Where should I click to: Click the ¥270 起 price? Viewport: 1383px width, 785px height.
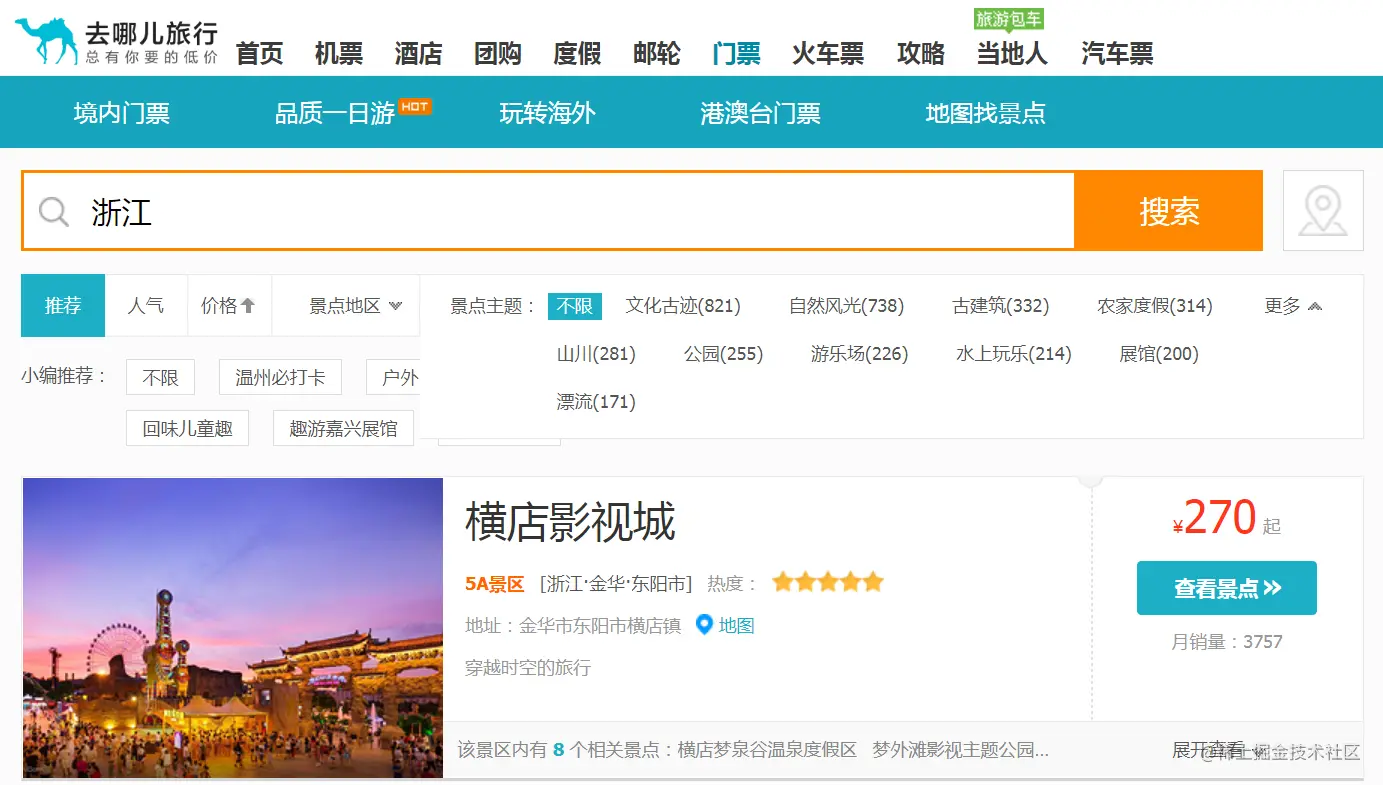pyautogui.click(x=1226, y=518)
